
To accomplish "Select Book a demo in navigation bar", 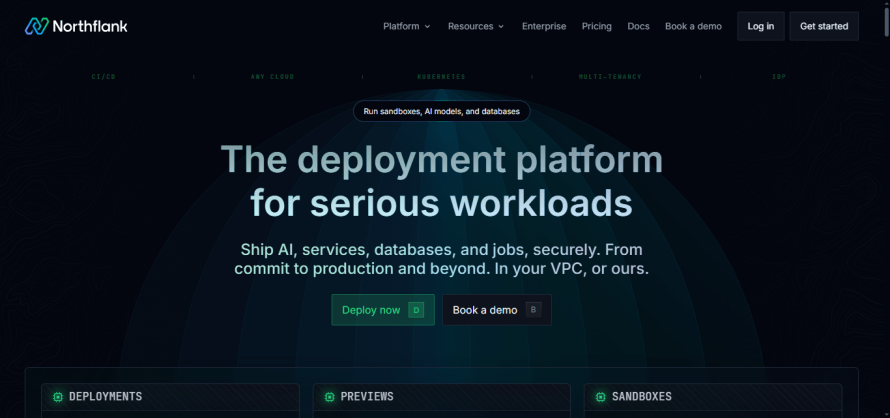I will (x=693, y=26).
